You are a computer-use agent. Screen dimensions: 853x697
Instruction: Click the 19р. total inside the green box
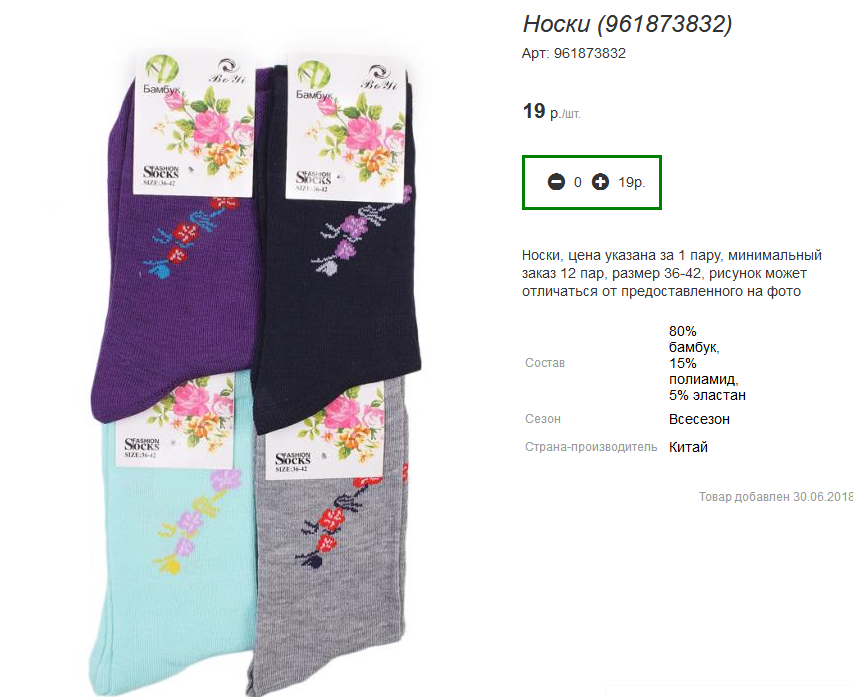pyautogui.click(x=632, y=182)
